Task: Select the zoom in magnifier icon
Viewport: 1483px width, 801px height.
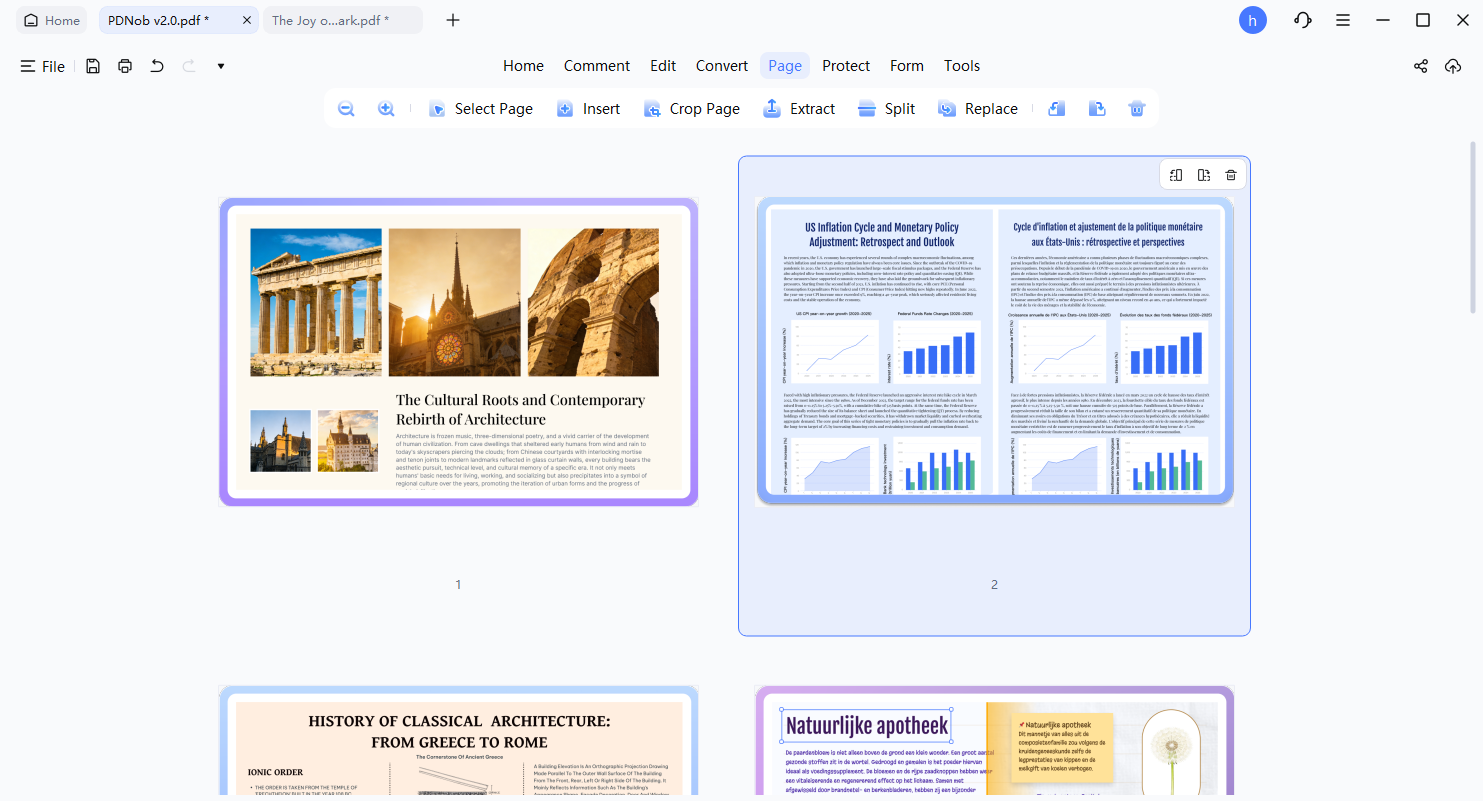Action: click(386, 108)
